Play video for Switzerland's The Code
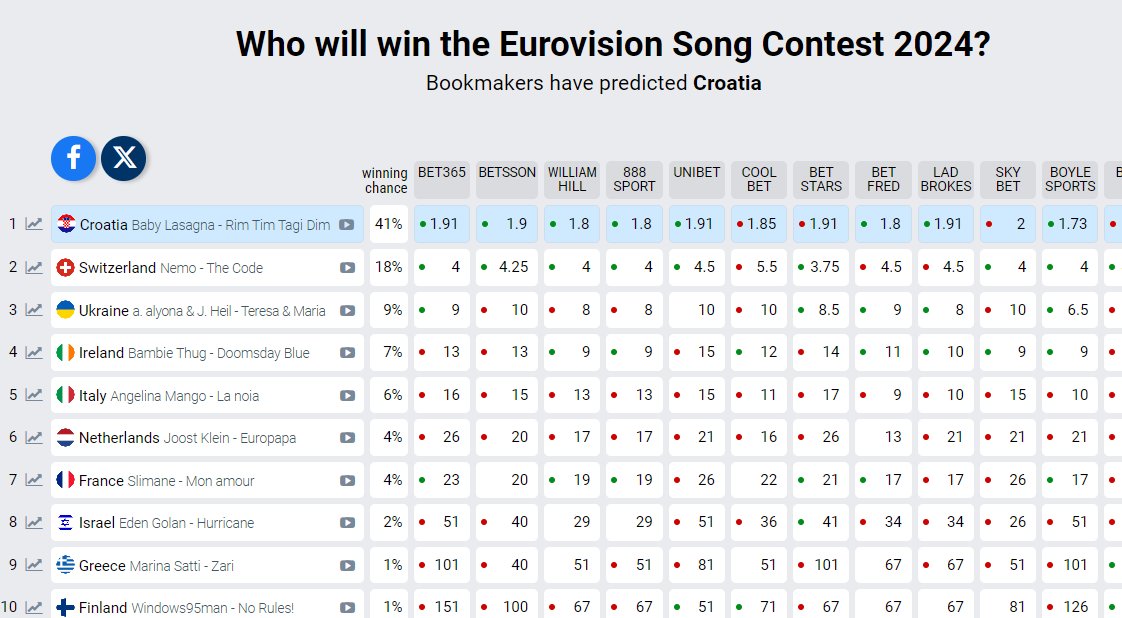The width and height of the screenshot is (1122, 618). pyautogui.click(x=347, y=268)
